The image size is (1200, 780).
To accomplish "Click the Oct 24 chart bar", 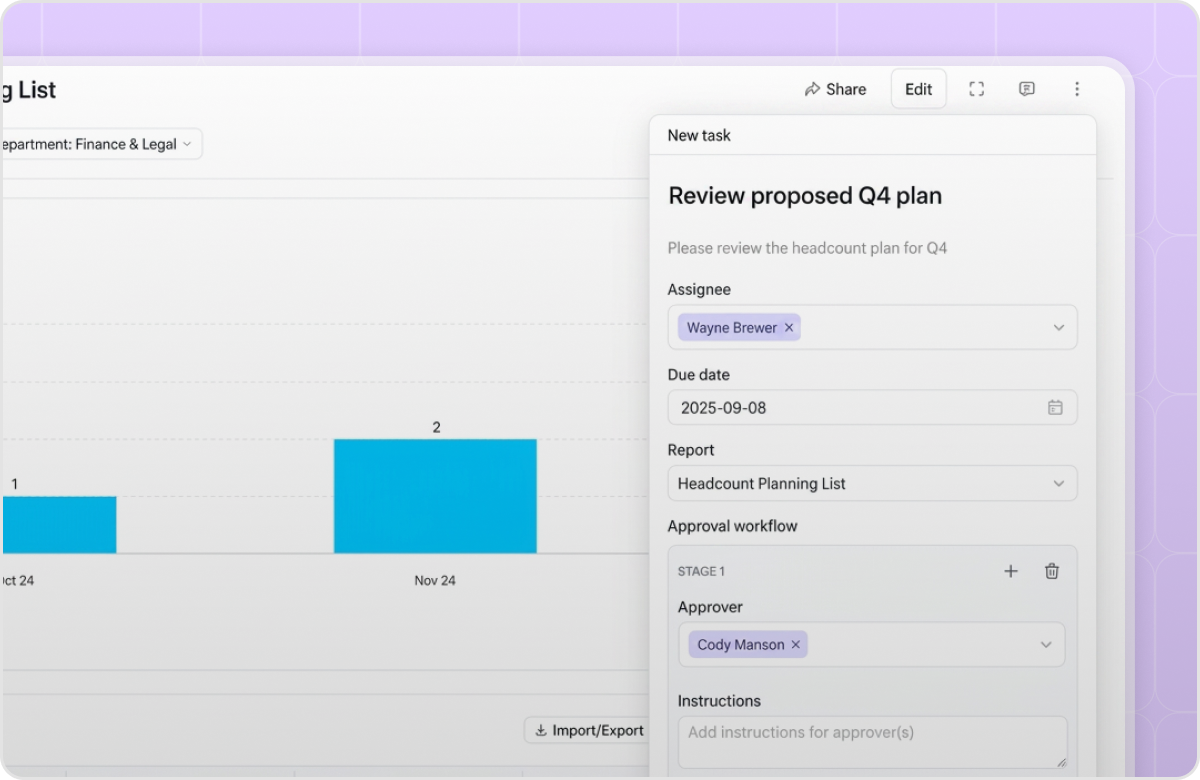I will pos(59,525).
